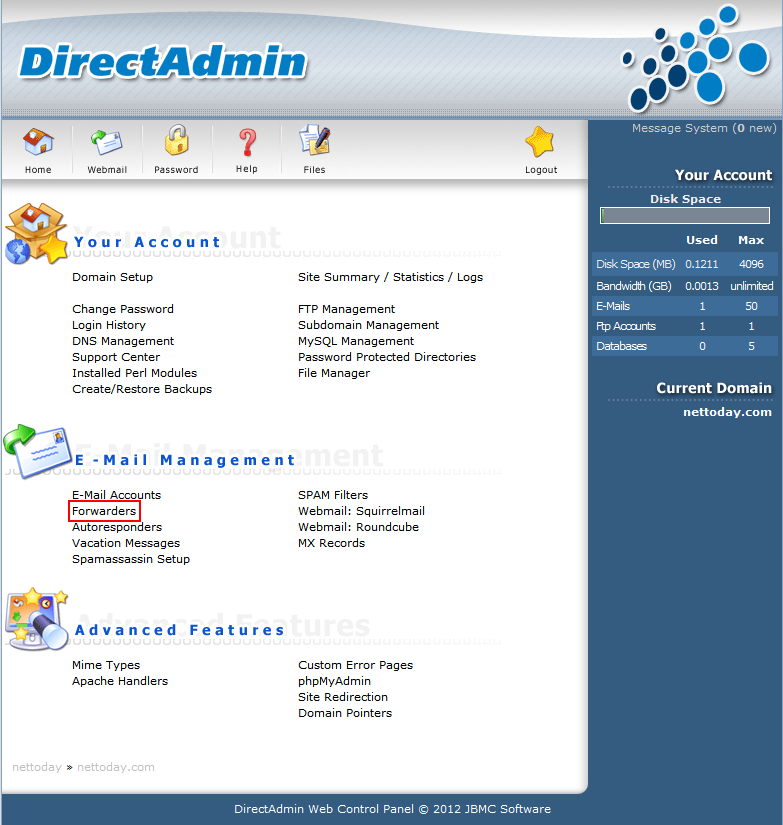Click Password toolbar label

click(x=176, y=170)
